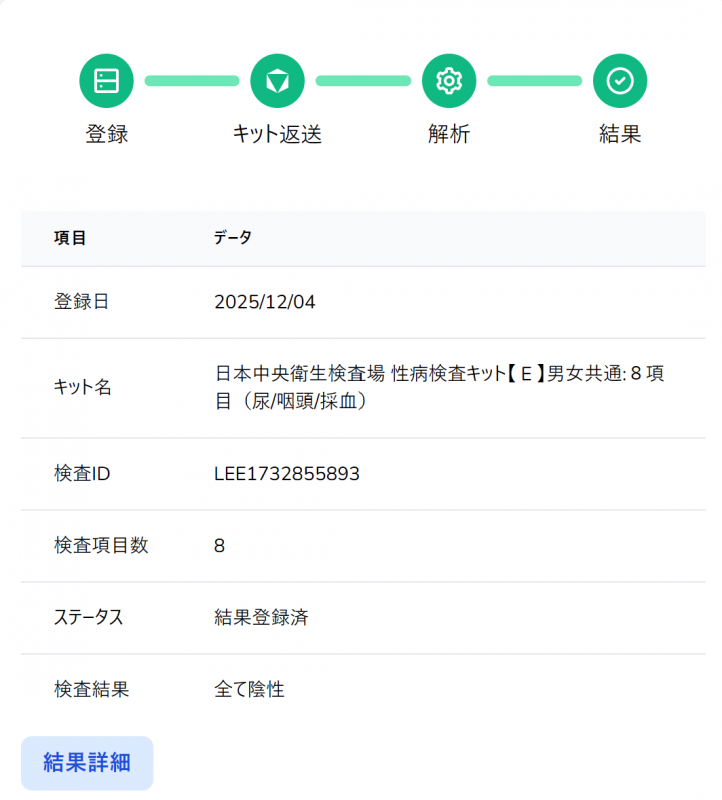
Task: Open the 結果詳細 results detail button
Action: click(x=87, y=763)
